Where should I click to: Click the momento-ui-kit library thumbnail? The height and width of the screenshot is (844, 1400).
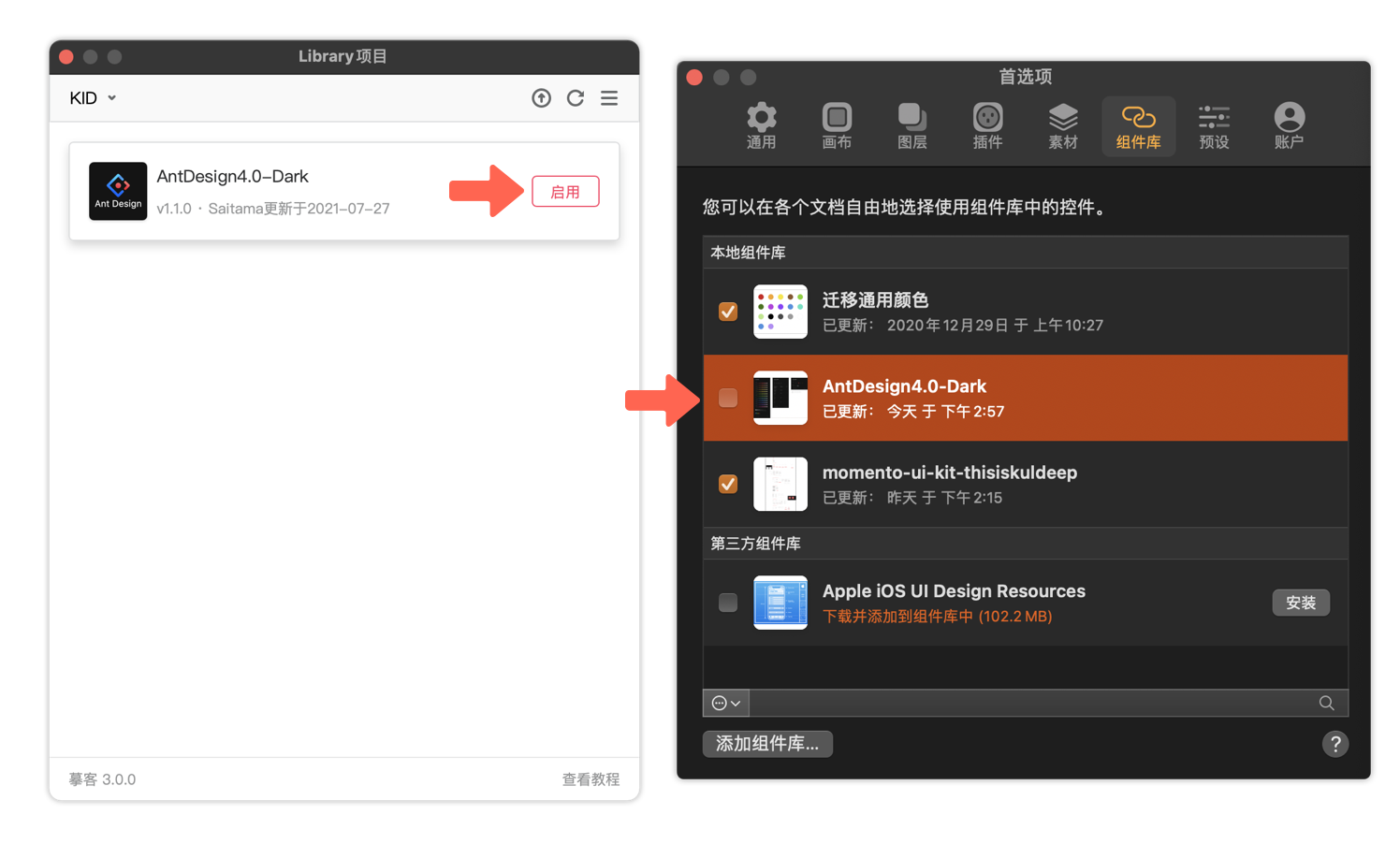click(x=780, y=484)
